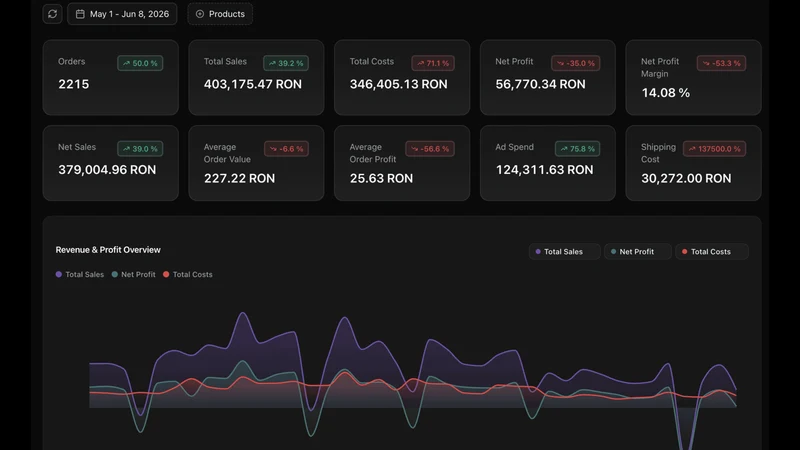Toggle Net Profit series chip in chart header
This screenshot has height=450, width=800.
click(x=637, y=252)
